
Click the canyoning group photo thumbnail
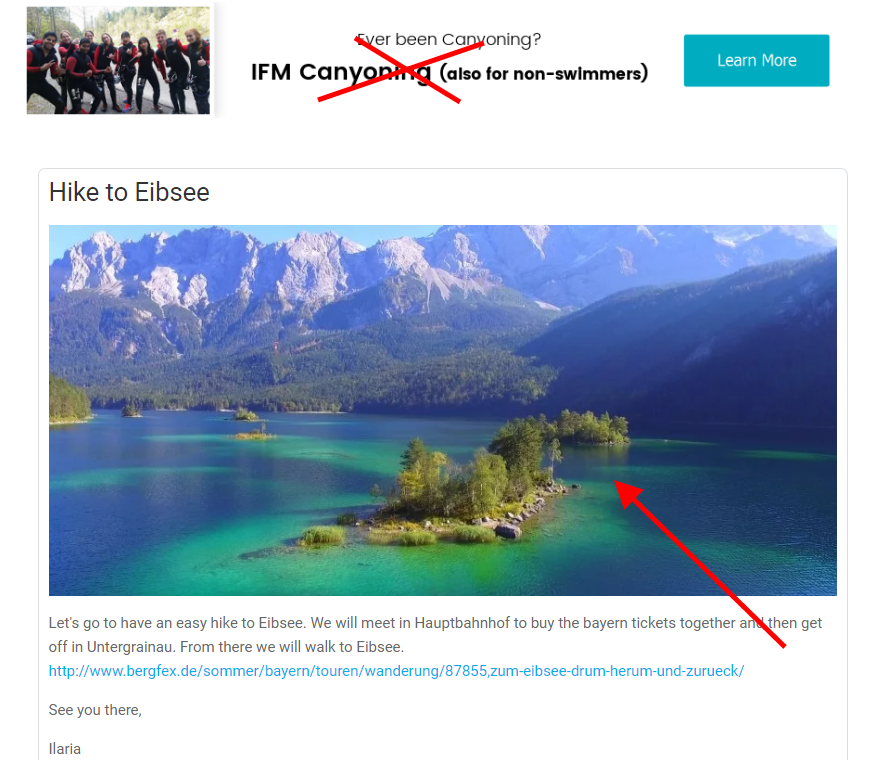point(118,60)
